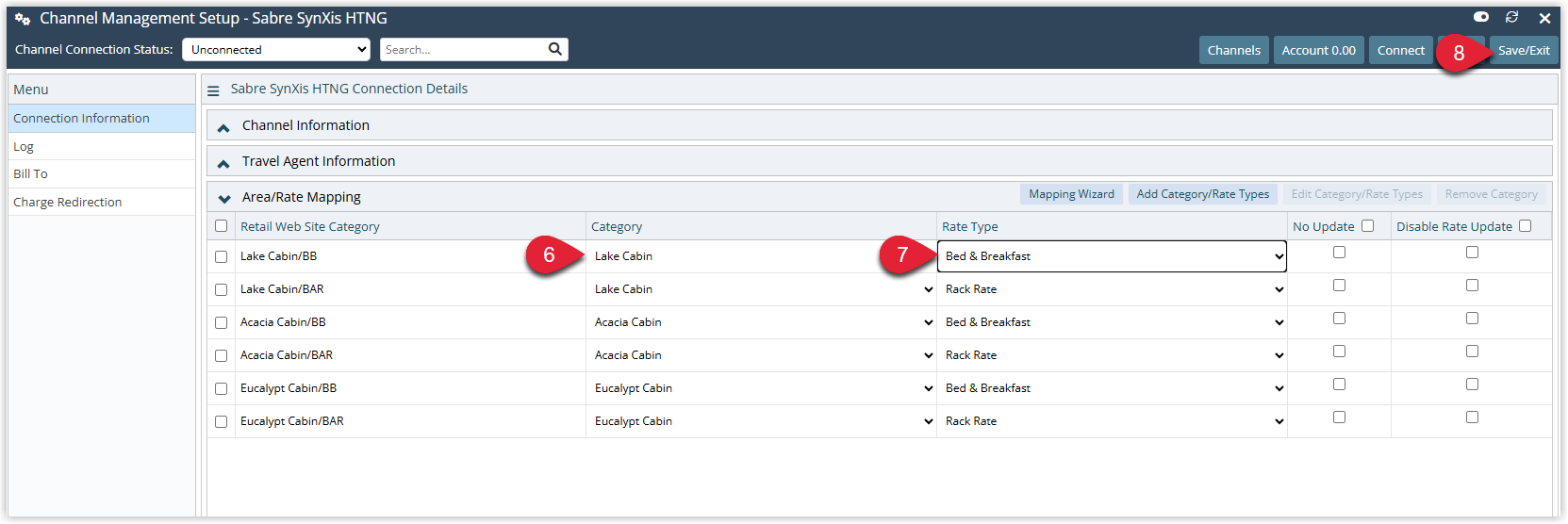Check Disable Rate Update for Lake Cabin/BB
Viewport: 1568px width, 524px height.
[1472, 253]
